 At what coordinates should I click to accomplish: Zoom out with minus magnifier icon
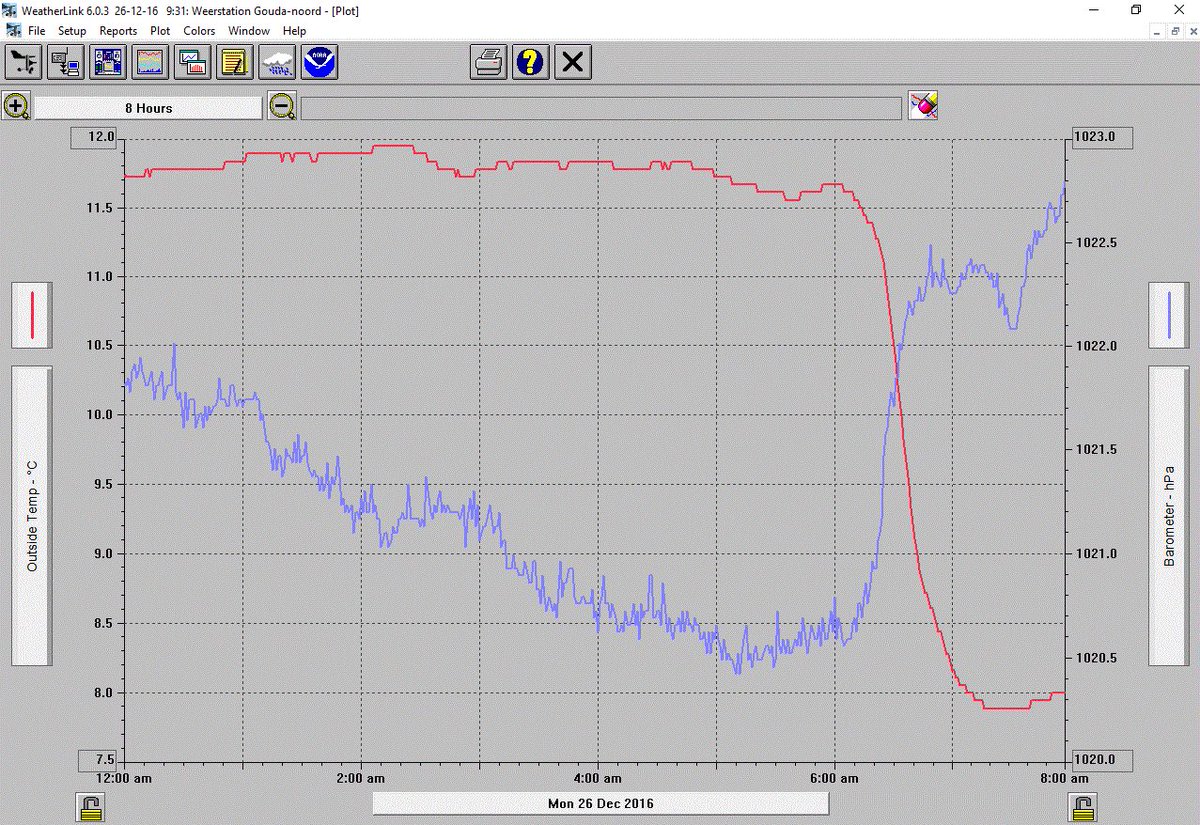coord(282,106)
